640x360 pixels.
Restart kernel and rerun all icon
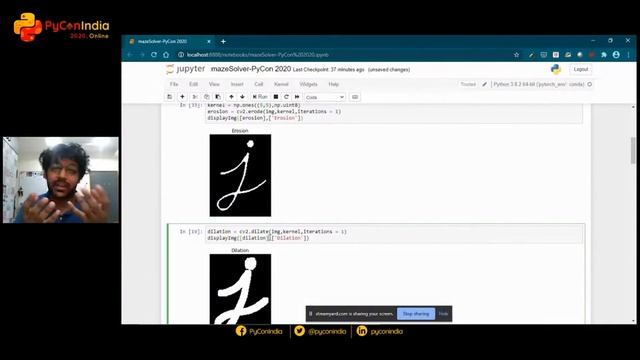[x=297, y=97]
